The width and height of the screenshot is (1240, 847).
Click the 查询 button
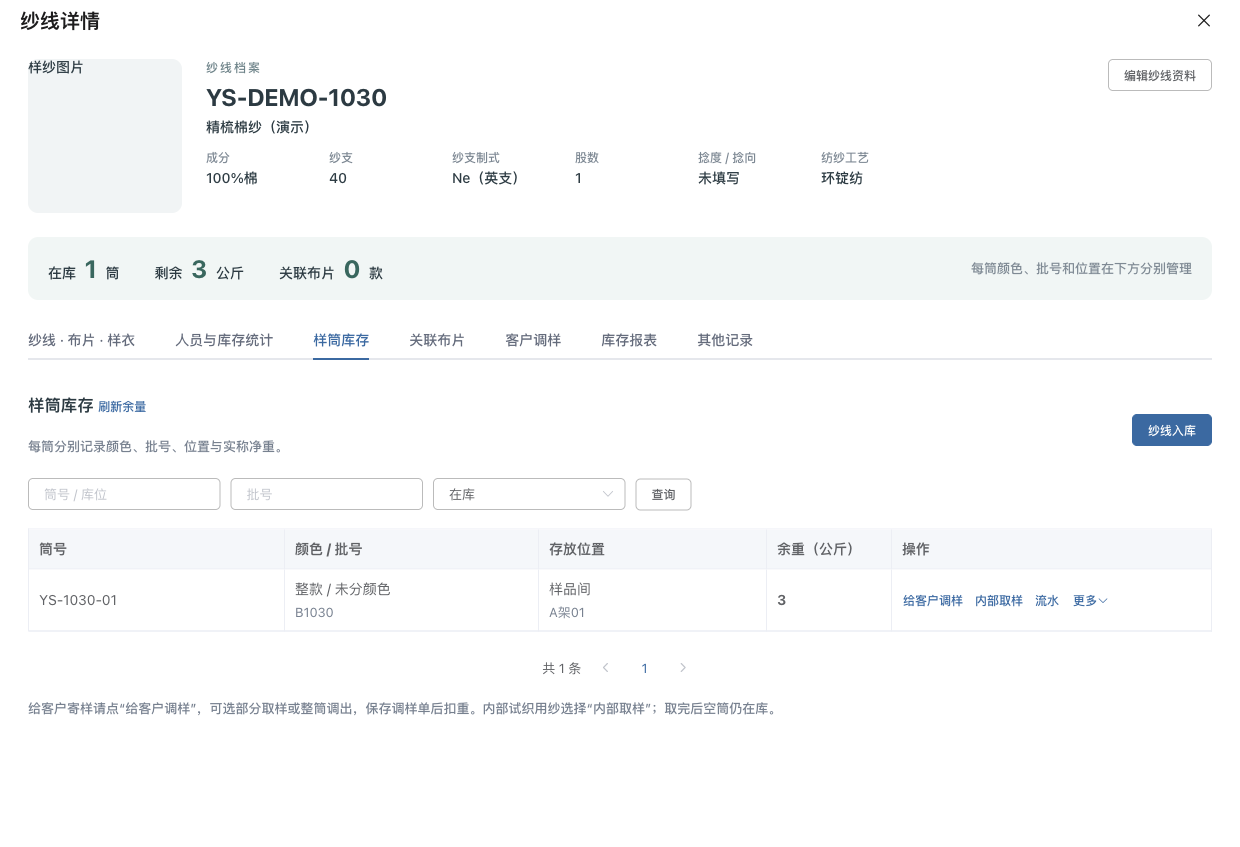(x=663, y=494)
